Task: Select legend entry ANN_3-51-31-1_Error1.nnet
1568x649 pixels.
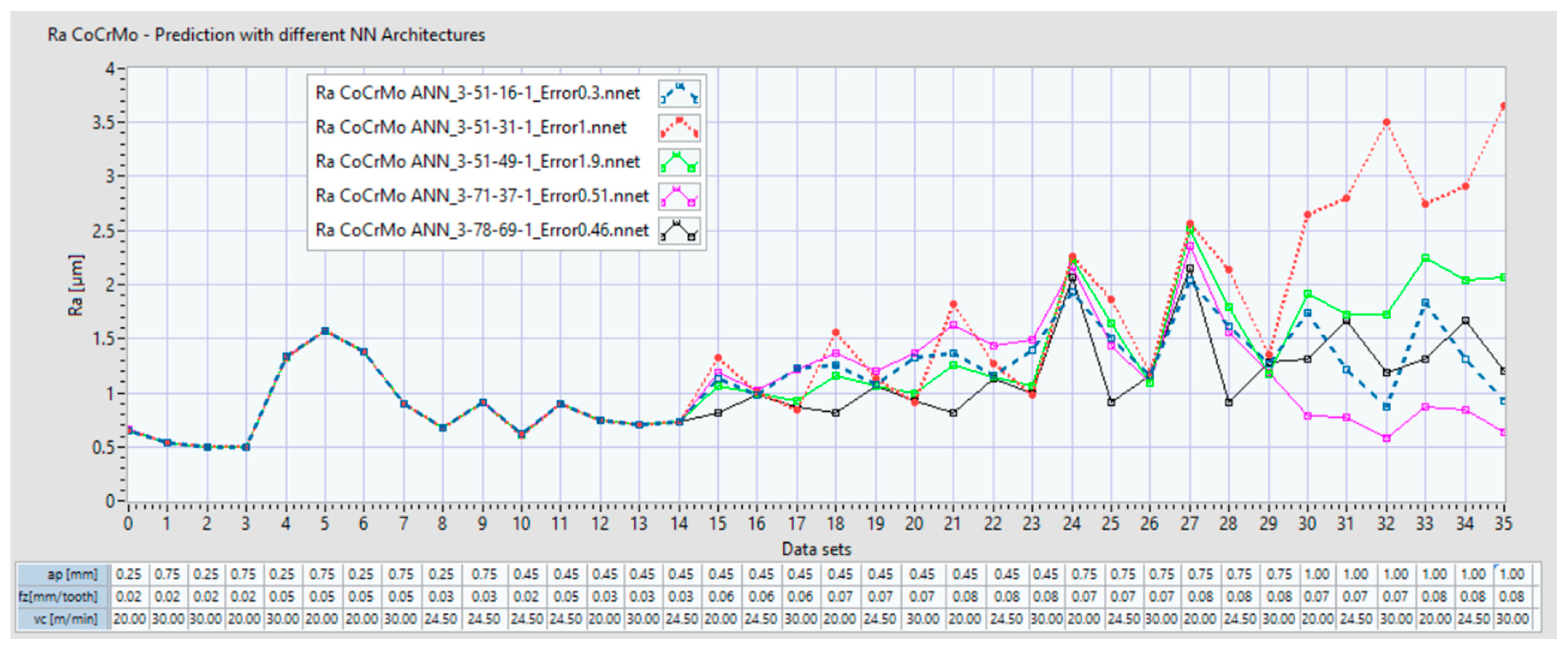Action: click(470, 128)
